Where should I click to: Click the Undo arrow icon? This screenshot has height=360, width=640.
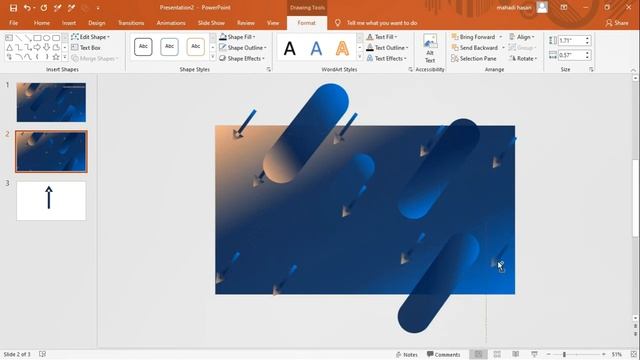(x=27, y=8)
